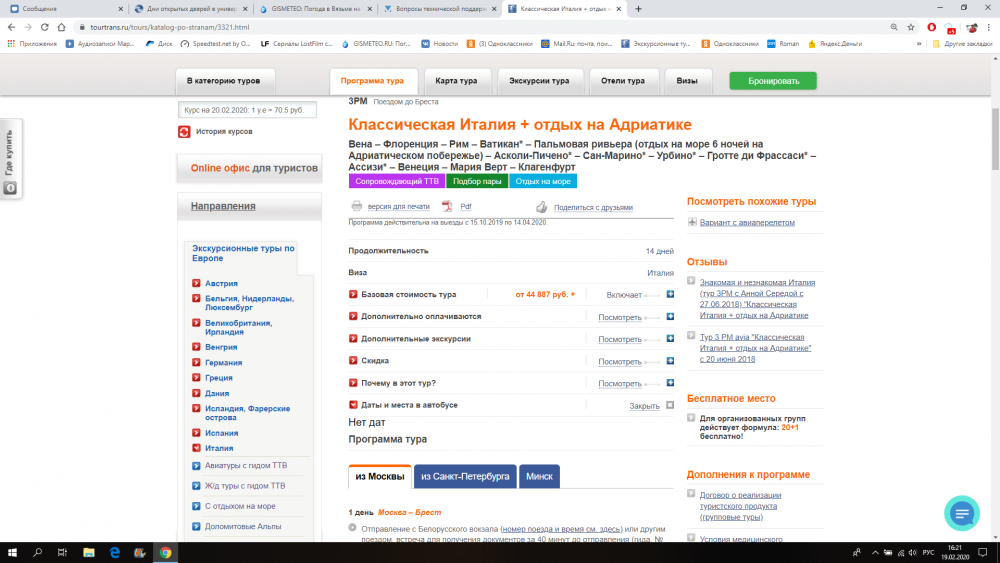Open Task View on the taskbar
Image resolution: width=1000 pixels, height=563 pixels.
pos(62,553)
